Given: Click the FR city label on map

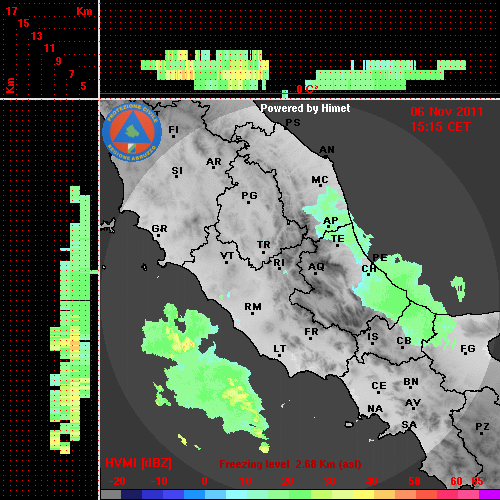Looking at the screenshot, I should [x=311, y=332].
